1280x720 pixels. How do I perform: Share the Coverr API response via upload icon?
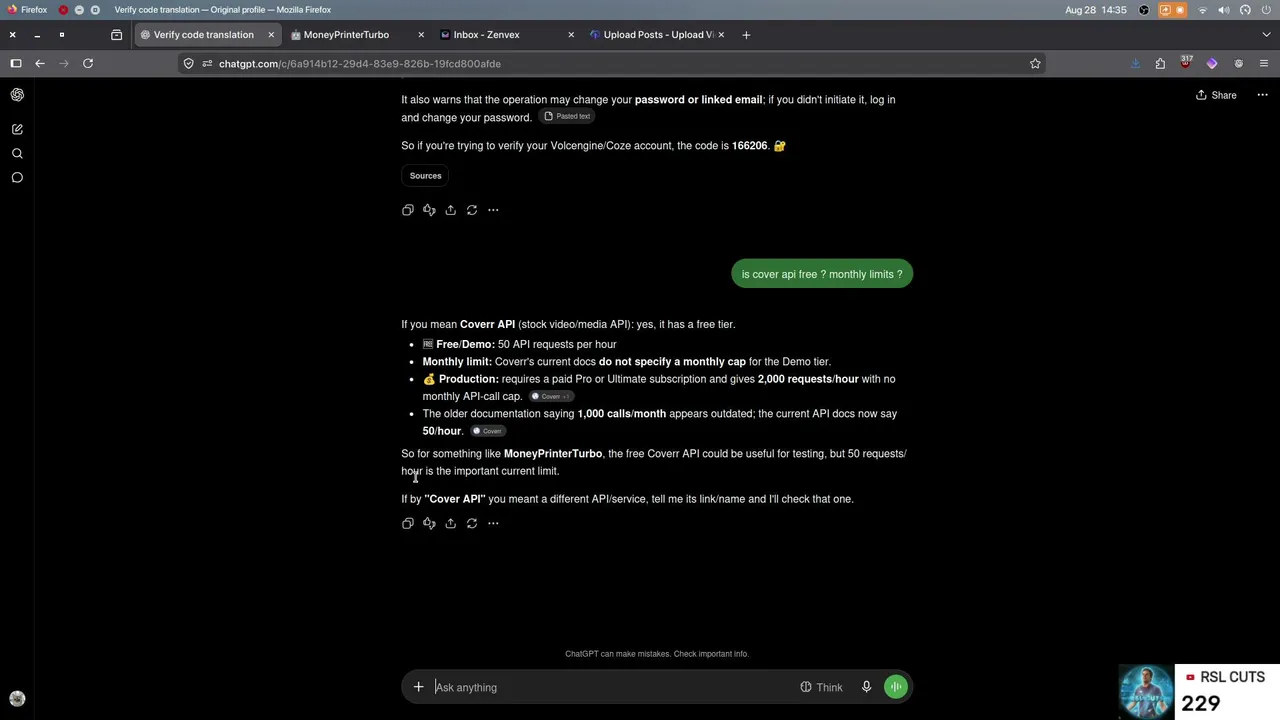(x=451, y=523)
